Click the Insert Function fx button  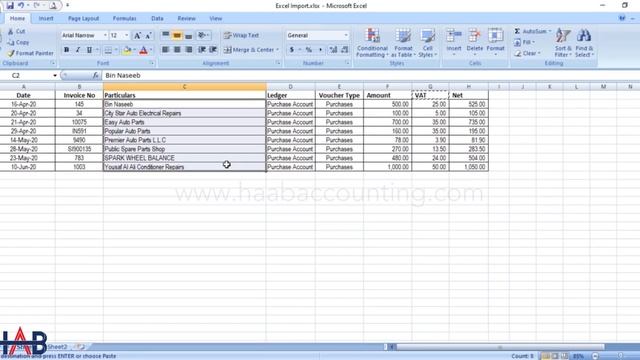[96, 76]
